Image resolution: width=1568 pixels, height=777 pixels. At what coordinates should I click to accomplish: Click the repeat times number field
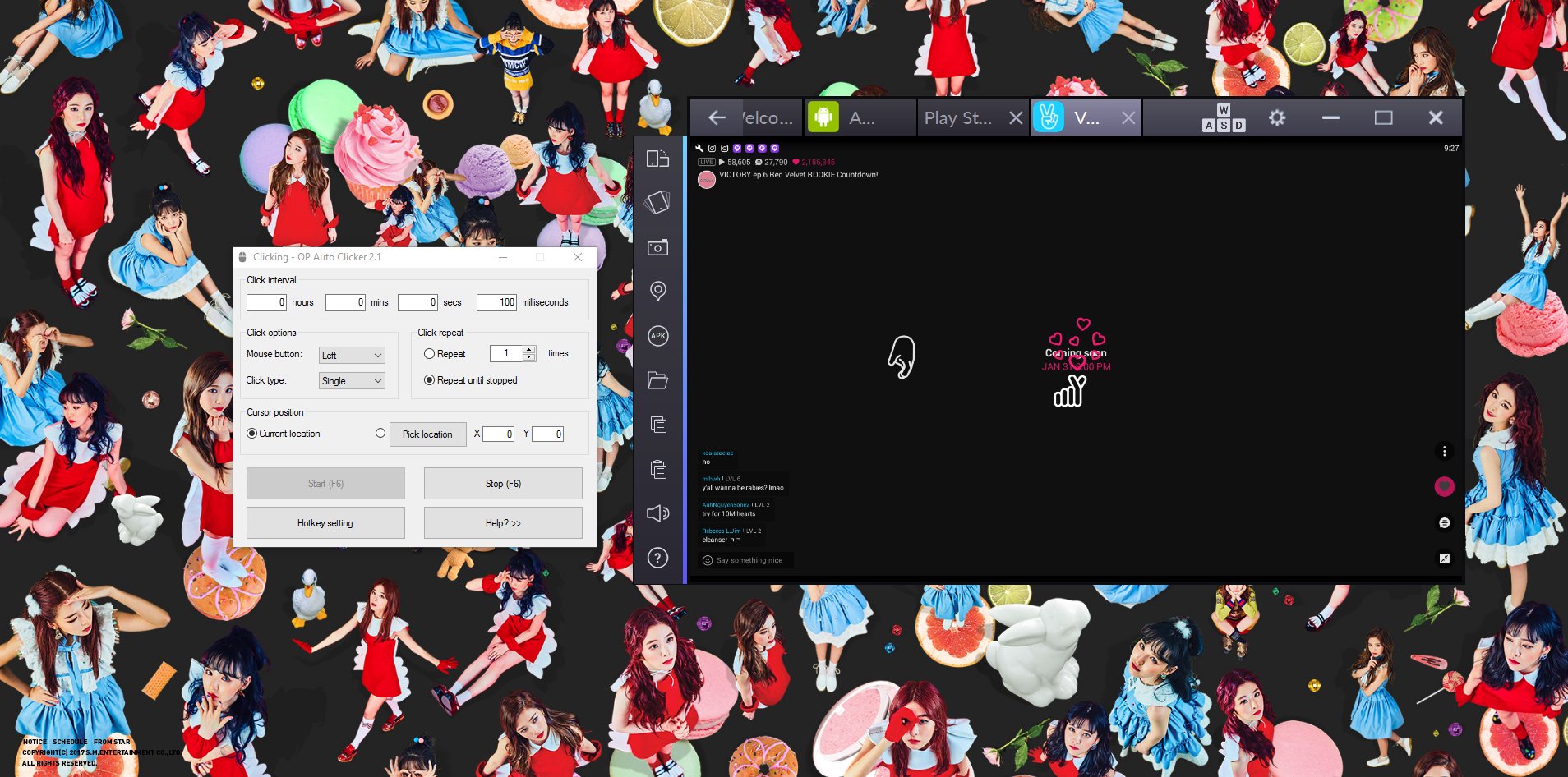click(x=506, y=353)
